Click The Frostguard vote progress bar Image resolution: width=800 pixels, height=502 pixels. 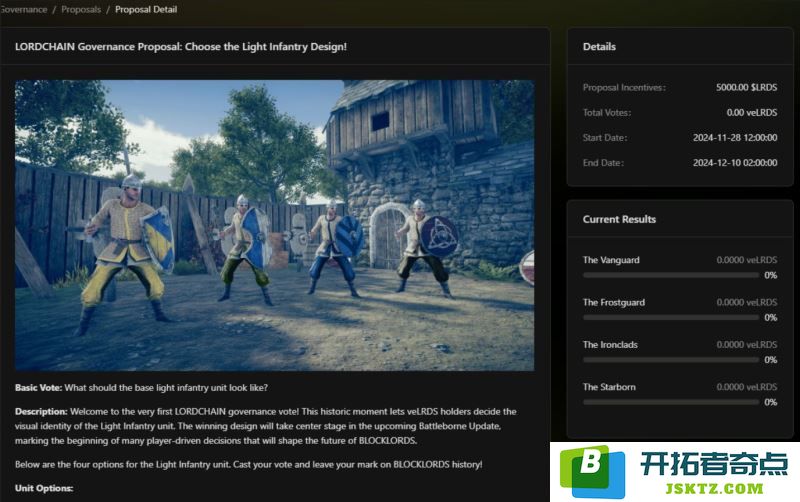[671, 317]
